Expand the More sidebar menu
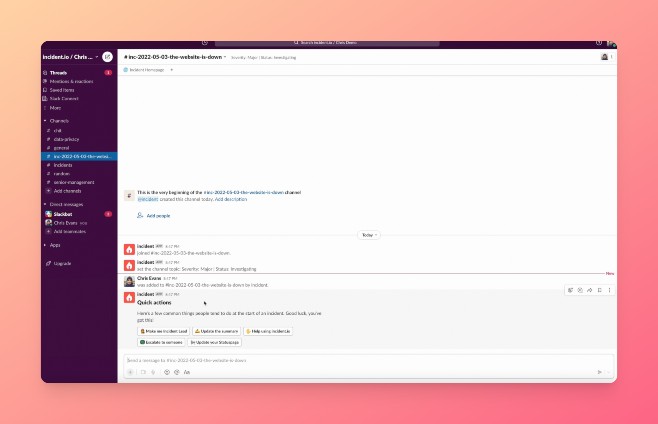The width and height of the screenshot is (658, 424). pos(55,108)
